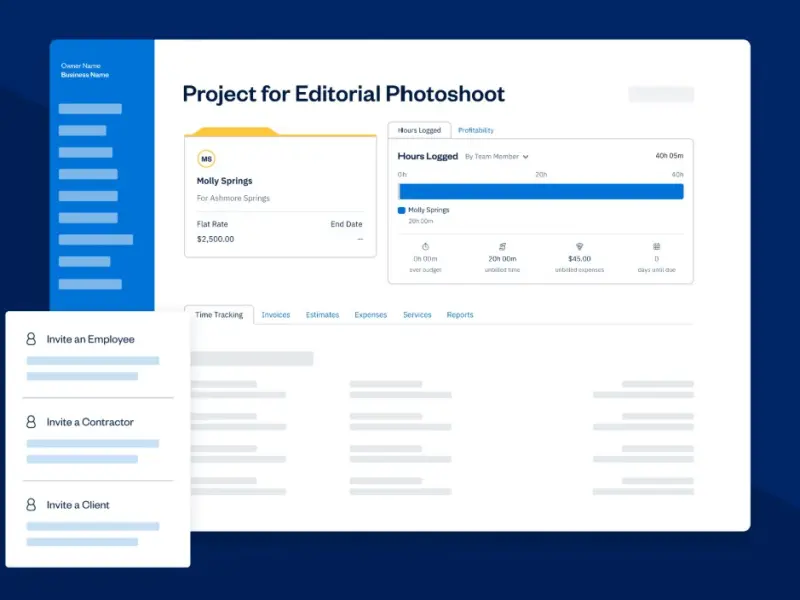The width and height of the screenshot is (800, 600).
Task: Switch to the Profitability tab
Action: [476, 131]
